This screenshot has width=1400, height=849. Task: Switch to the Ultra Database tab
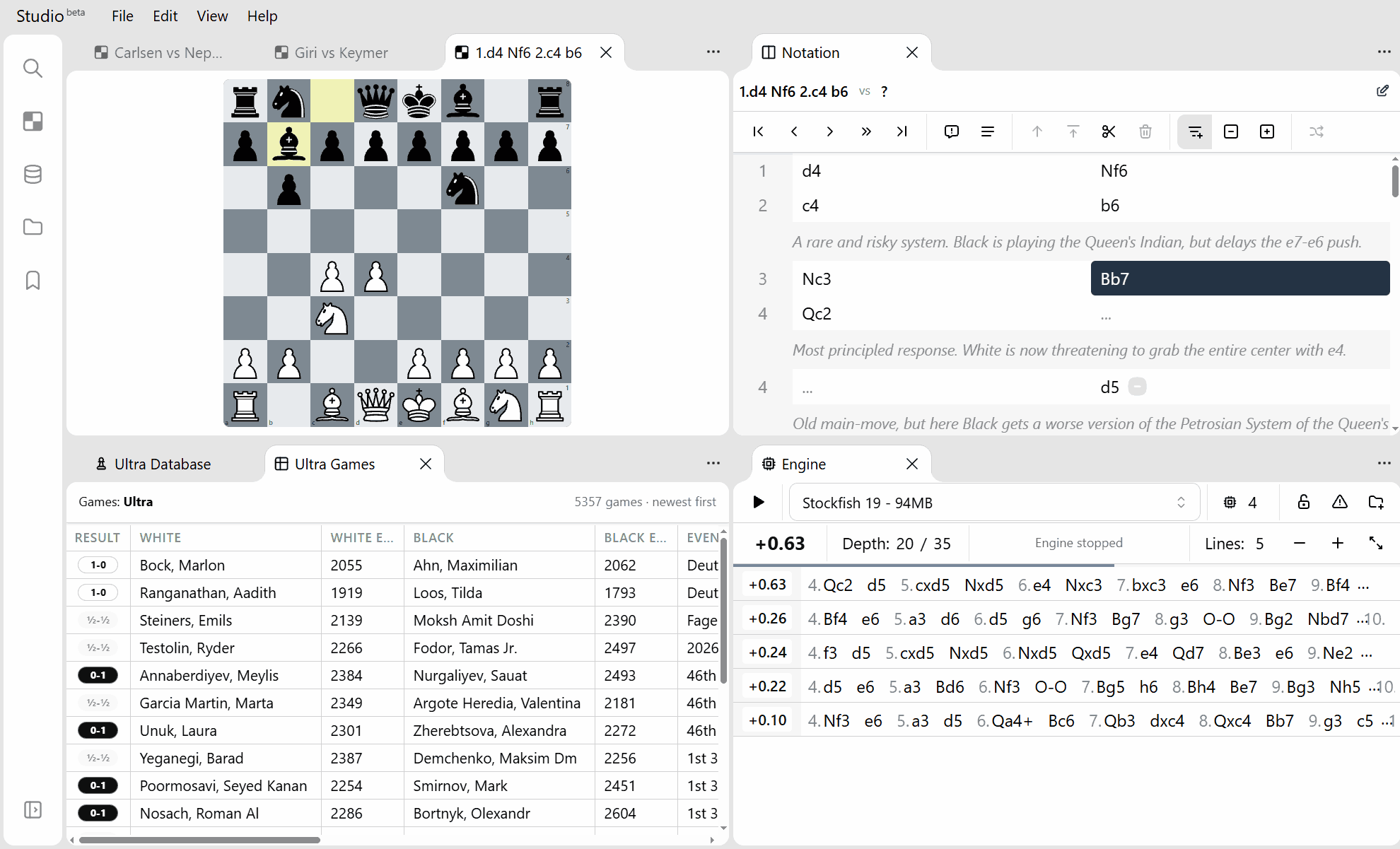153,464
